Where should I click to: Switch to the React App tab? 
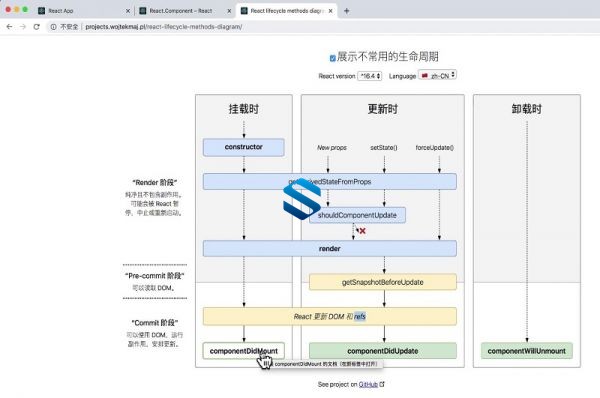tap(83, 11)
